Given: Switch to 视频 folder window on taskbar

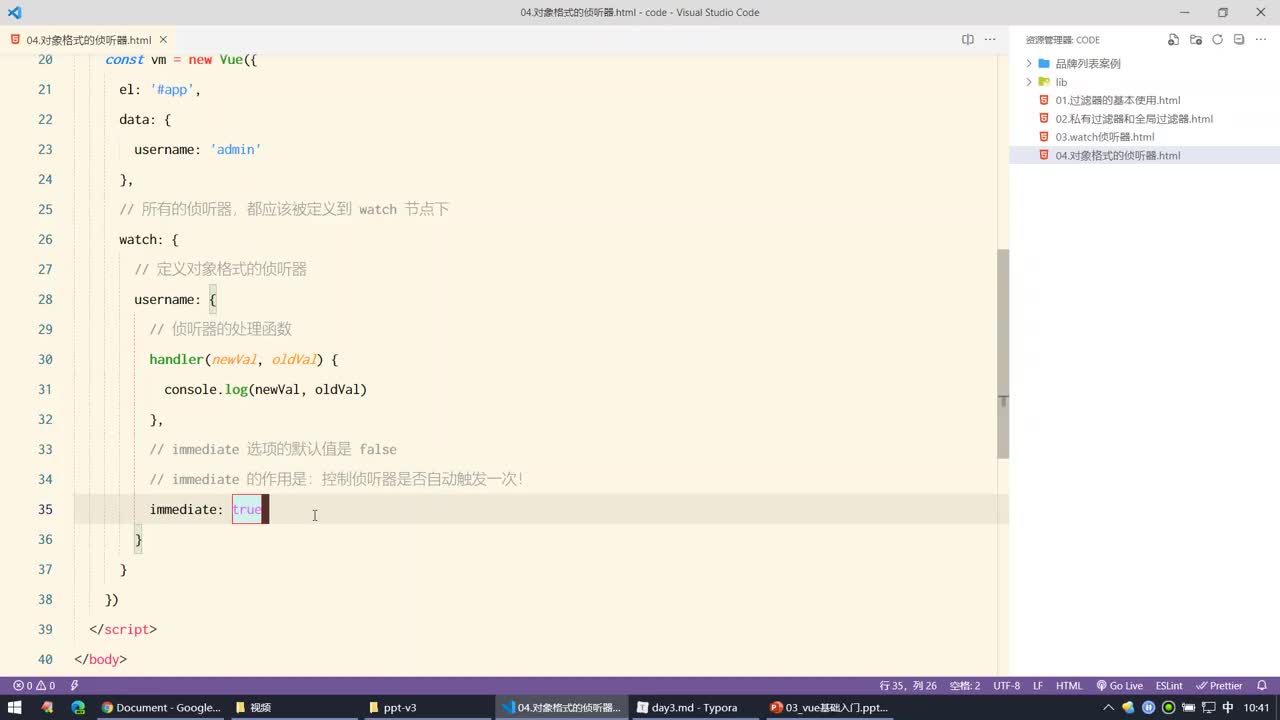Looking at the screenshot, I should [293, 707].
